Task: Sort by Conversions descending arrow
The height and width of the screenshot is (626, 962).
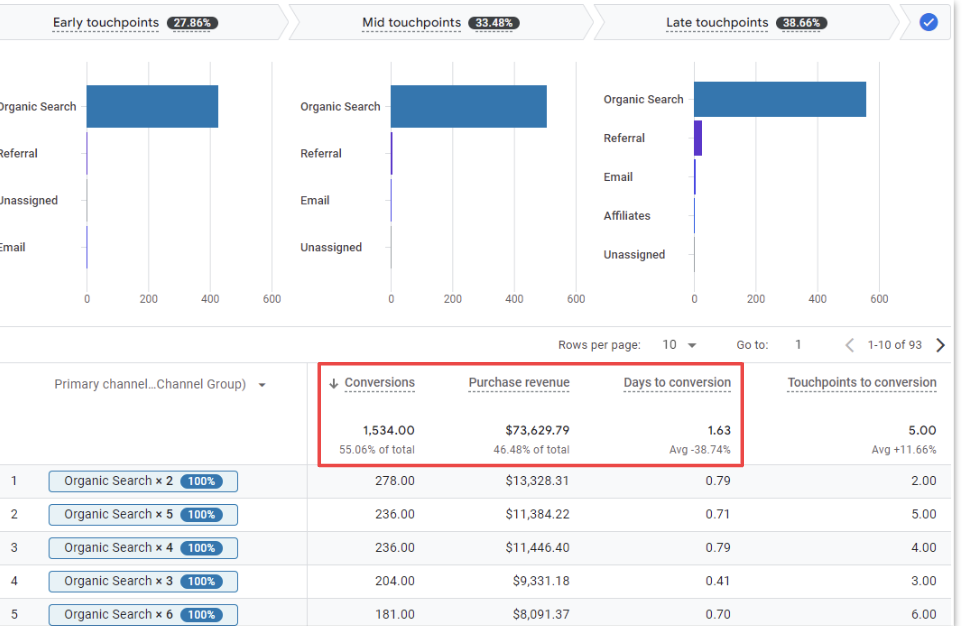Action: pos(334,384)
